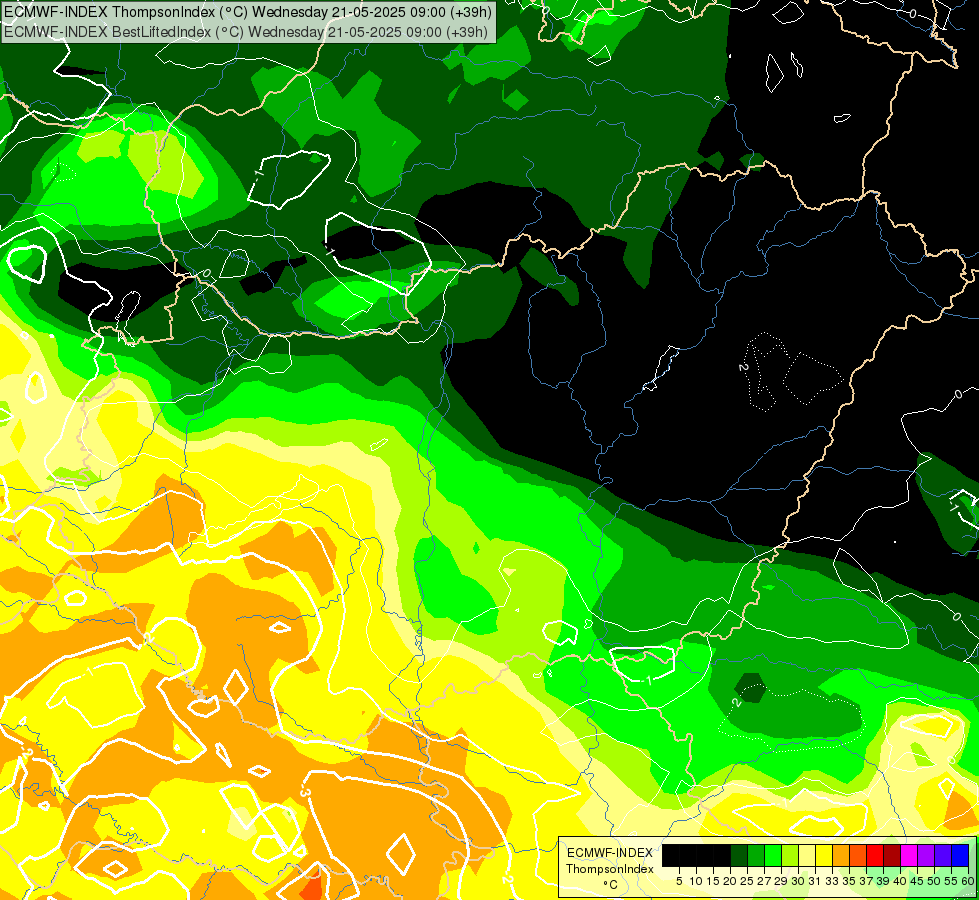Image resolution: width=979 pixels, height=900 pixels.
Task: Click the legend tick value 60
Action: click(968, 881)
